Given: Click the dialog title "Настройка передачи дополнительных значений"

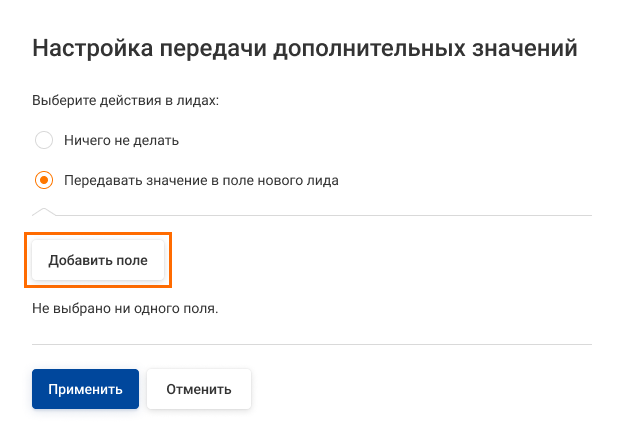Looking at the screenshot, I should coord(306,48).
